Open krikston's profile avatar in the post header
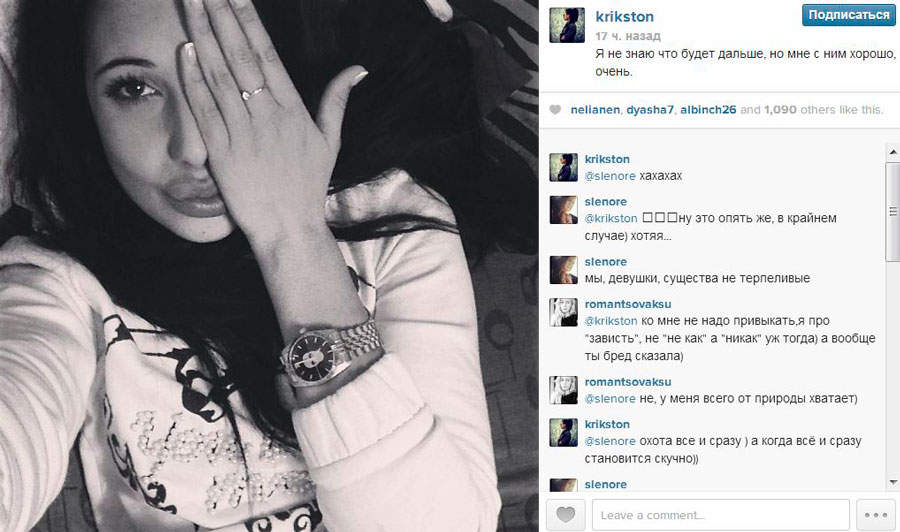Viewport: 900px width, 532px height. [567, 25]
